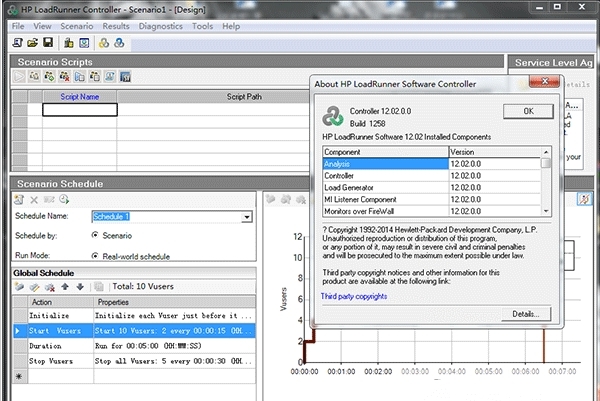Click the Add Action icon in Global Schedule
The height and width of the screenshot is (401, 600).
click(x=19, y=287)
